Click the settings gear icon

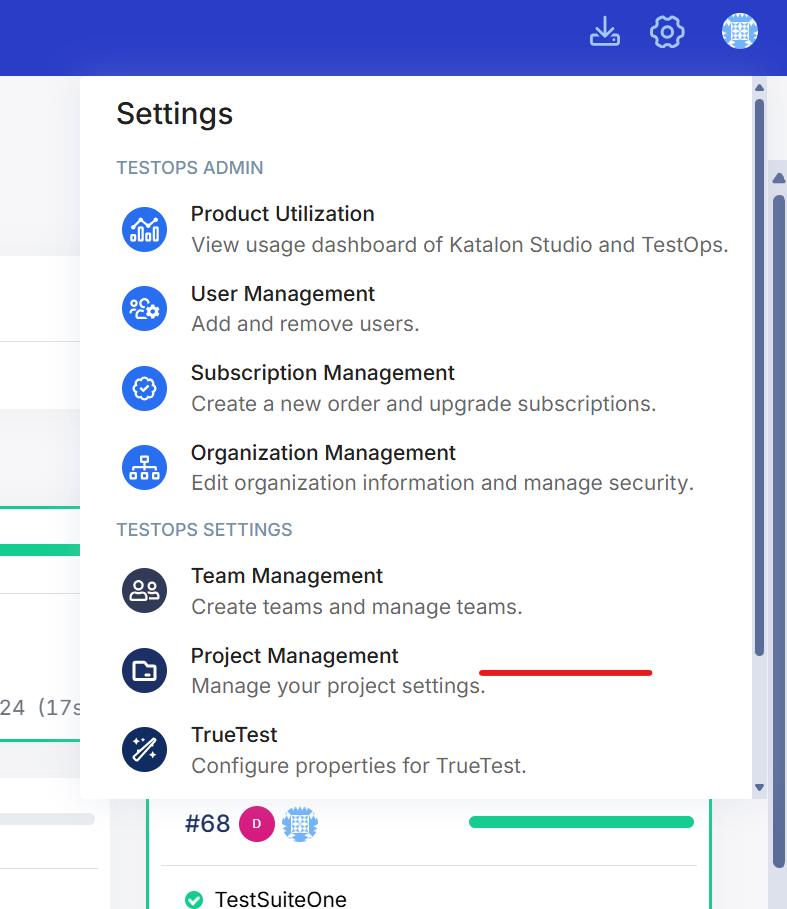pos(667,32)
